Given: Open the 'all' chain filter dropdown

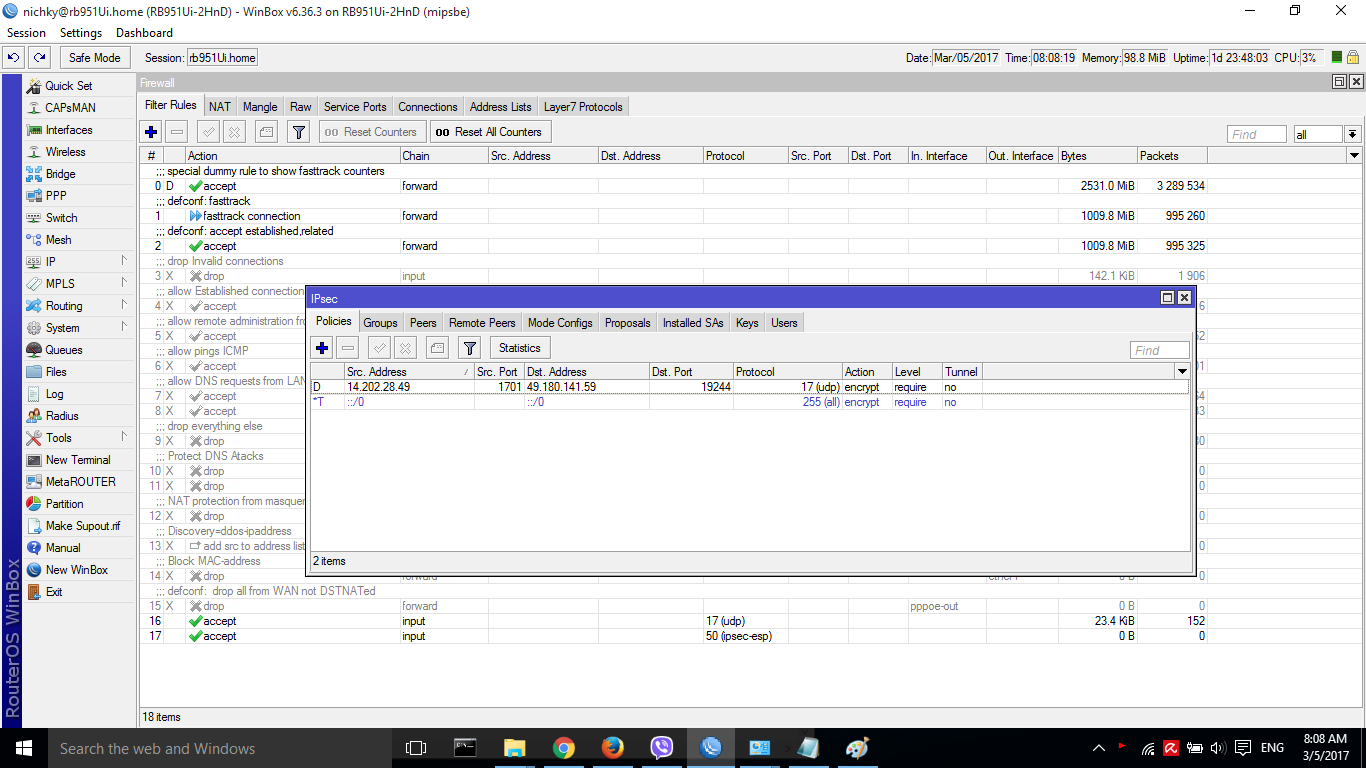Looking at the screenshot, I should coord(1352,134).
